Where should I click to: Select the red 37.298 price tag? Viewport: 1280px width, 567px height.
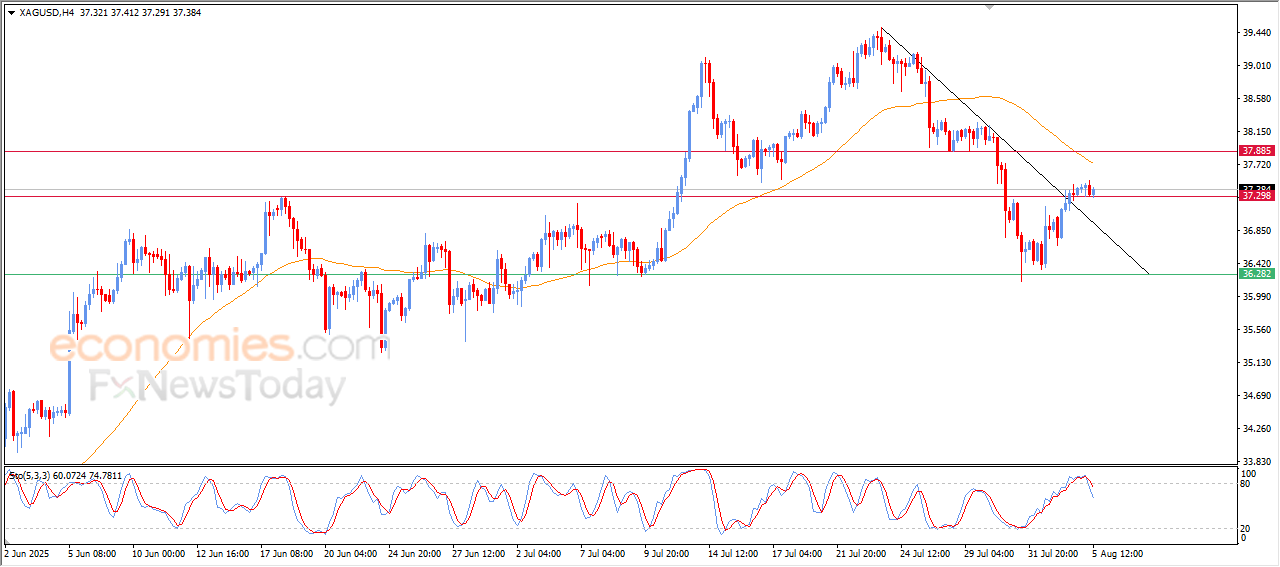(x=1255, y=196)
